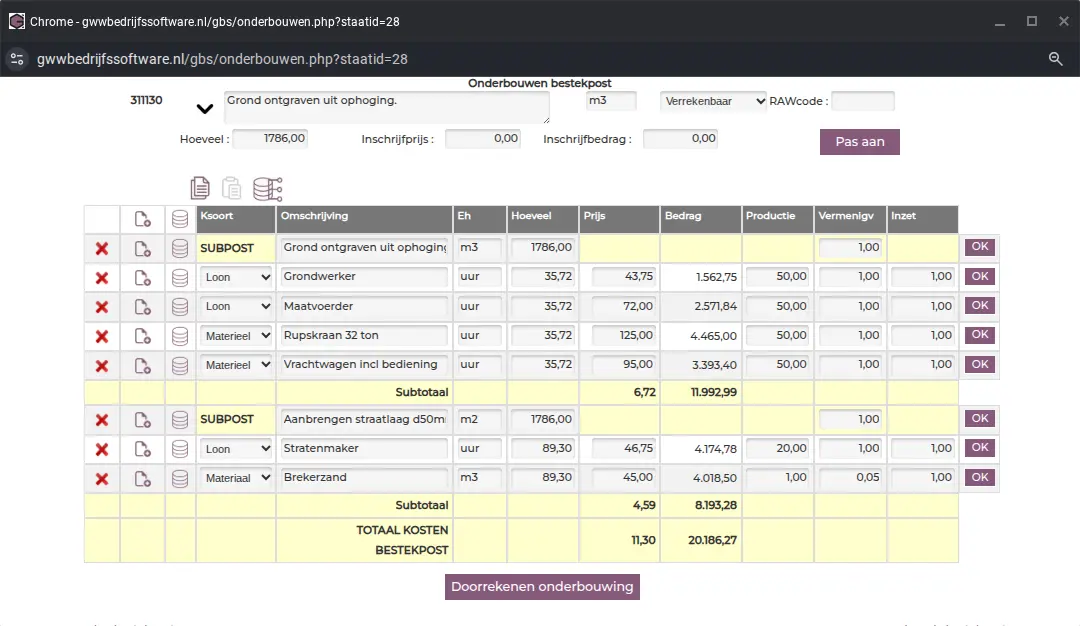This screenshot has width=1080, height=626.
Task: Click the Pas aan button
Action: tap(860, 142)
